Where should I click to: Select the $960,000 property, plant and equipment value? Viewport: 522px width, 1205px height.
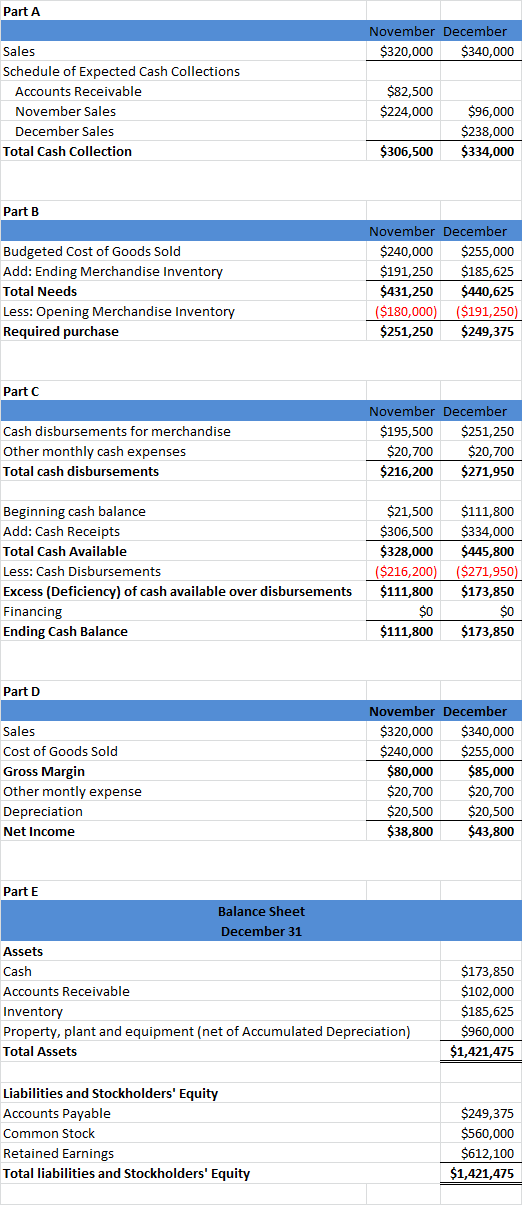point(488,1031)
